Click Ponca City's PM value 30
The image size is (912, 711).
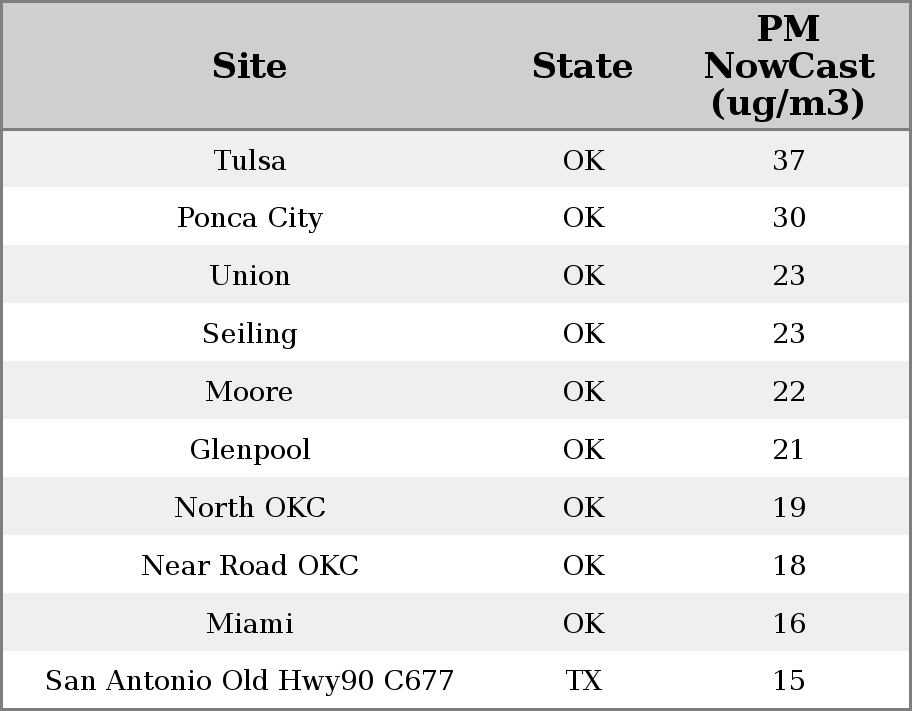click(x=789, y=218)
